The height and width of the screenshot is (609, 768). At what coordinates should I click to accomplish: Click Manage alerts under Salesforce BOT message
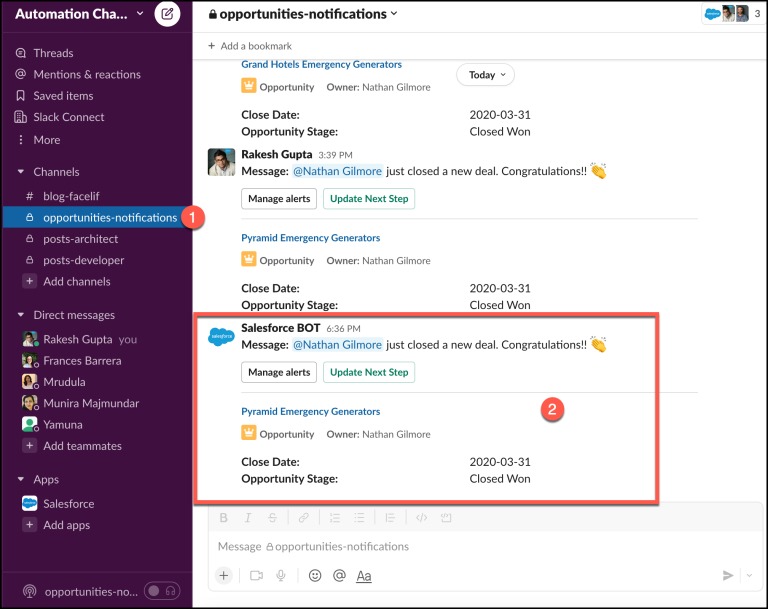[x=279, y=372]
